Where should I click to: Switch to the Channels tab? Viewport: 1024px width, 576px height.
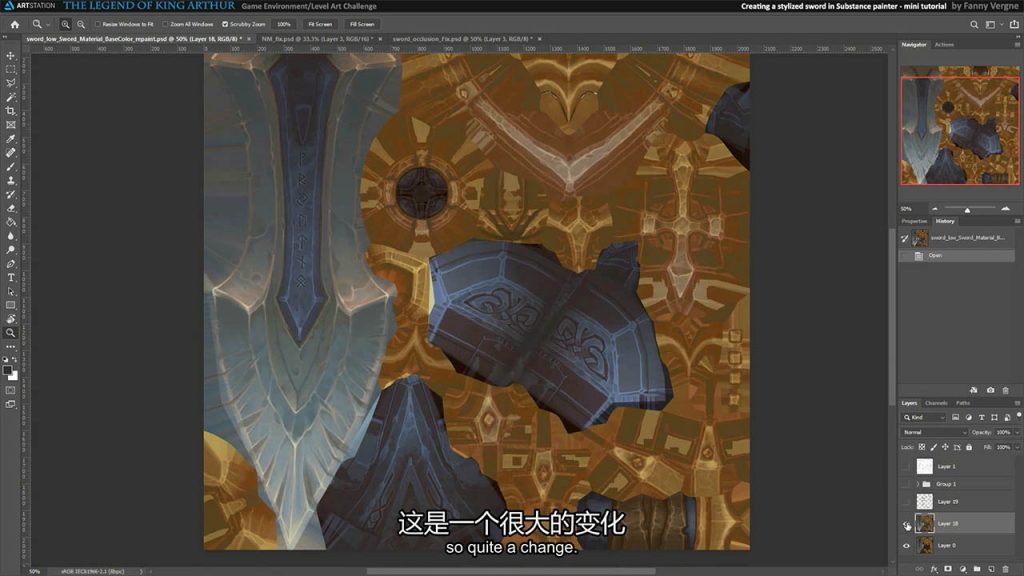point(936,403)
